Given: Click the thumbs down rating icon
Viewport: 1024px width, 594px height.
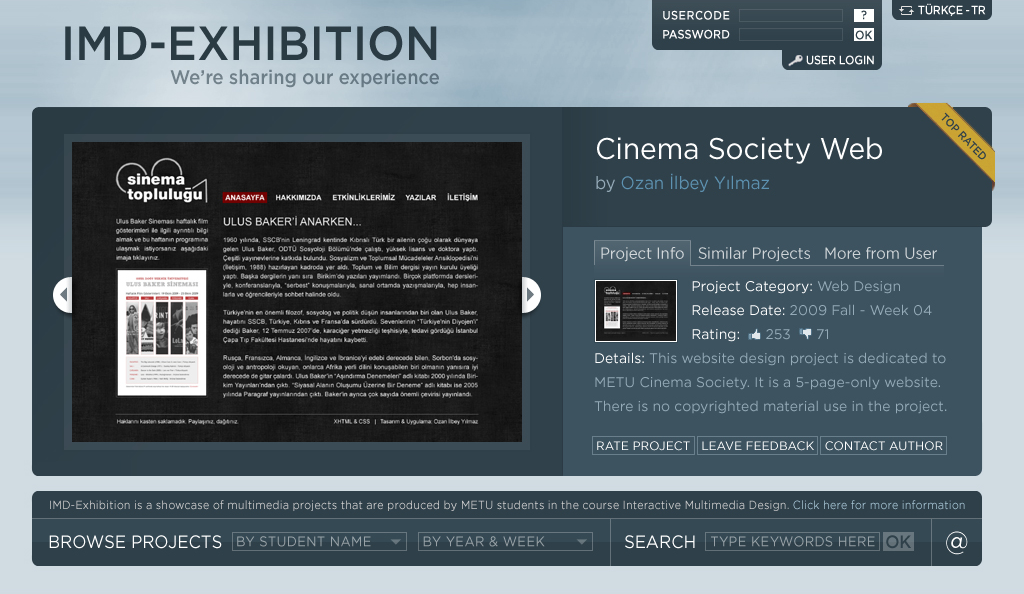Looking at the screenshot, I should (x=806, y=334).
